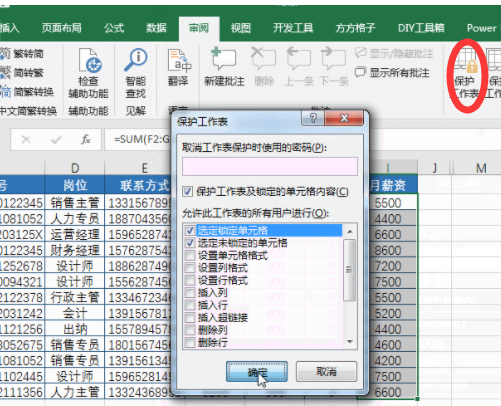Enable 设置行格式 checkbox
501x406 pixels.
(190, 280)
